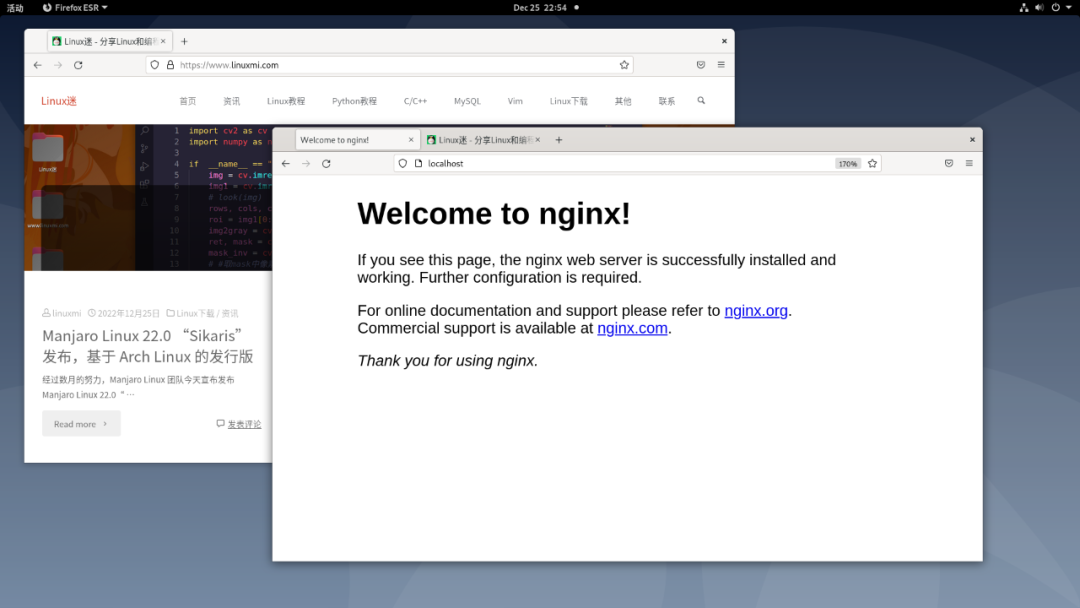The height and width of the screenshot is (608, 1080).
Task: Open 首页 in the site navigation
Action: click(x=187, y=101)
